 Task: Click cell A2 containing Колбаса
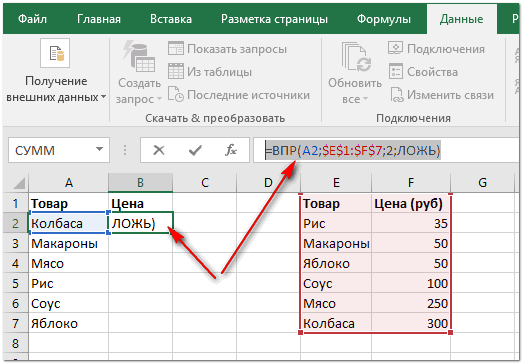click(68, 223)
